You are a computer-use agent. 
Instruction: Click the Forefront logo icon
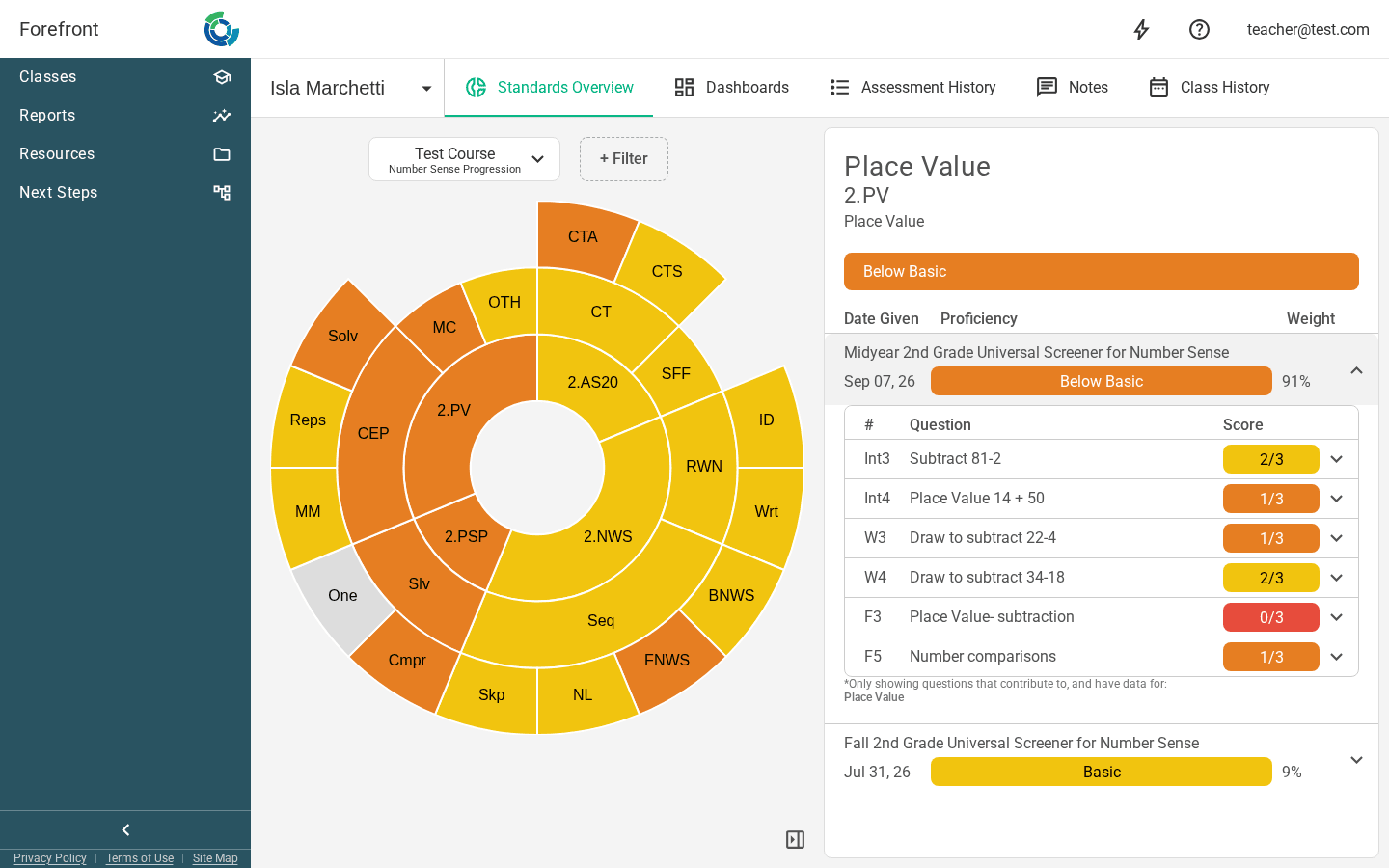click(221, 29)
